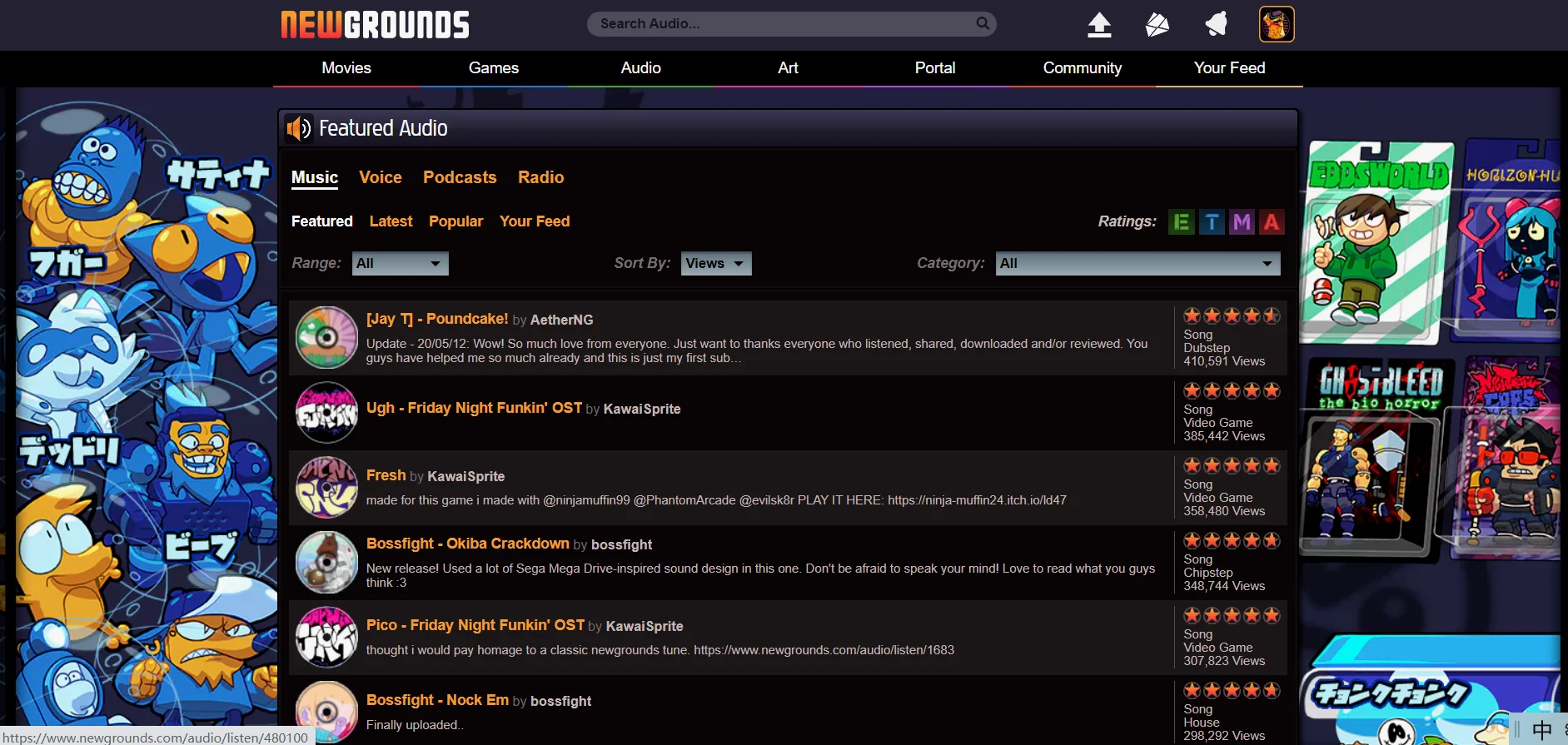This screenshot has height=745, width=1568.
Task: Go to the Portal menu
Action: [x=935, y=68]
